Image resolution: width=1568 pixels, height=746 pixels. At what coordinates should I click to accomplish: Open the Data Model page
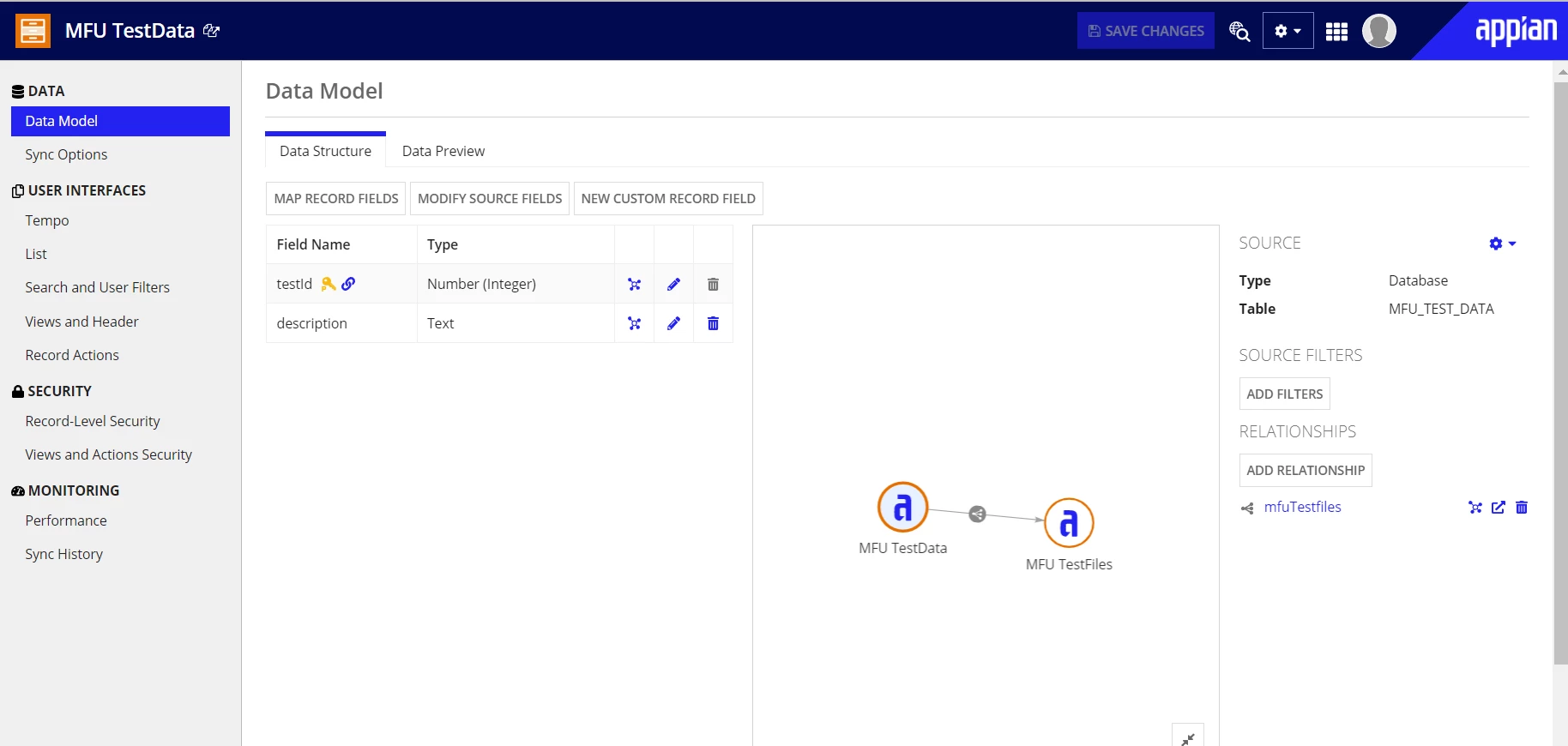(120, 121)
